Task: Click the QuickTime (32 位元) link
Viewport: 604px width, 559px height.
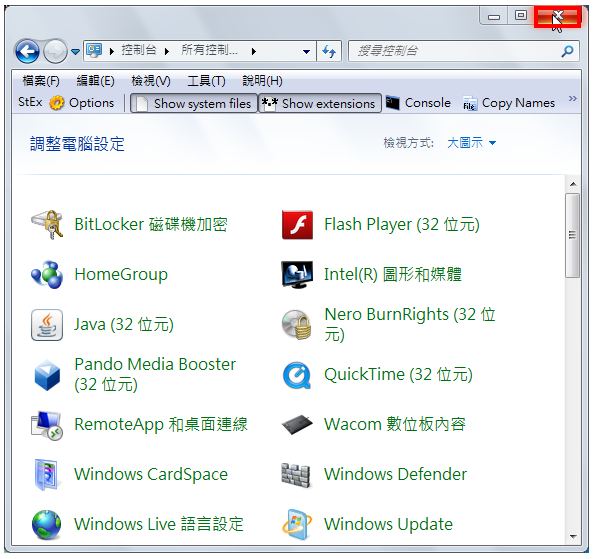Action: pyautogui.click(x=398, y=375)
